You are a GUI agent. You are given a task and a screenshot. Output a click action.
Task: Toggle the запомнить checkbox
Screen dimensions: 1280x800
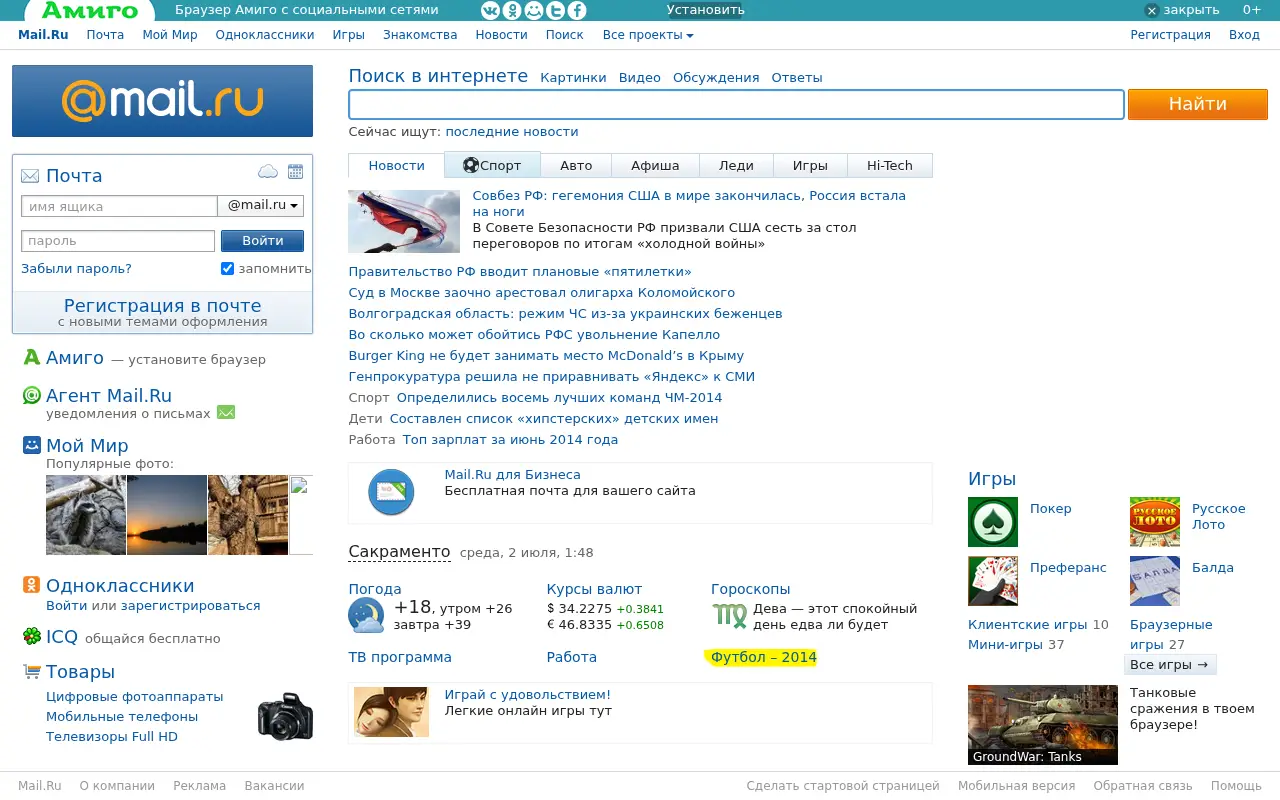(x=227, y=268)
